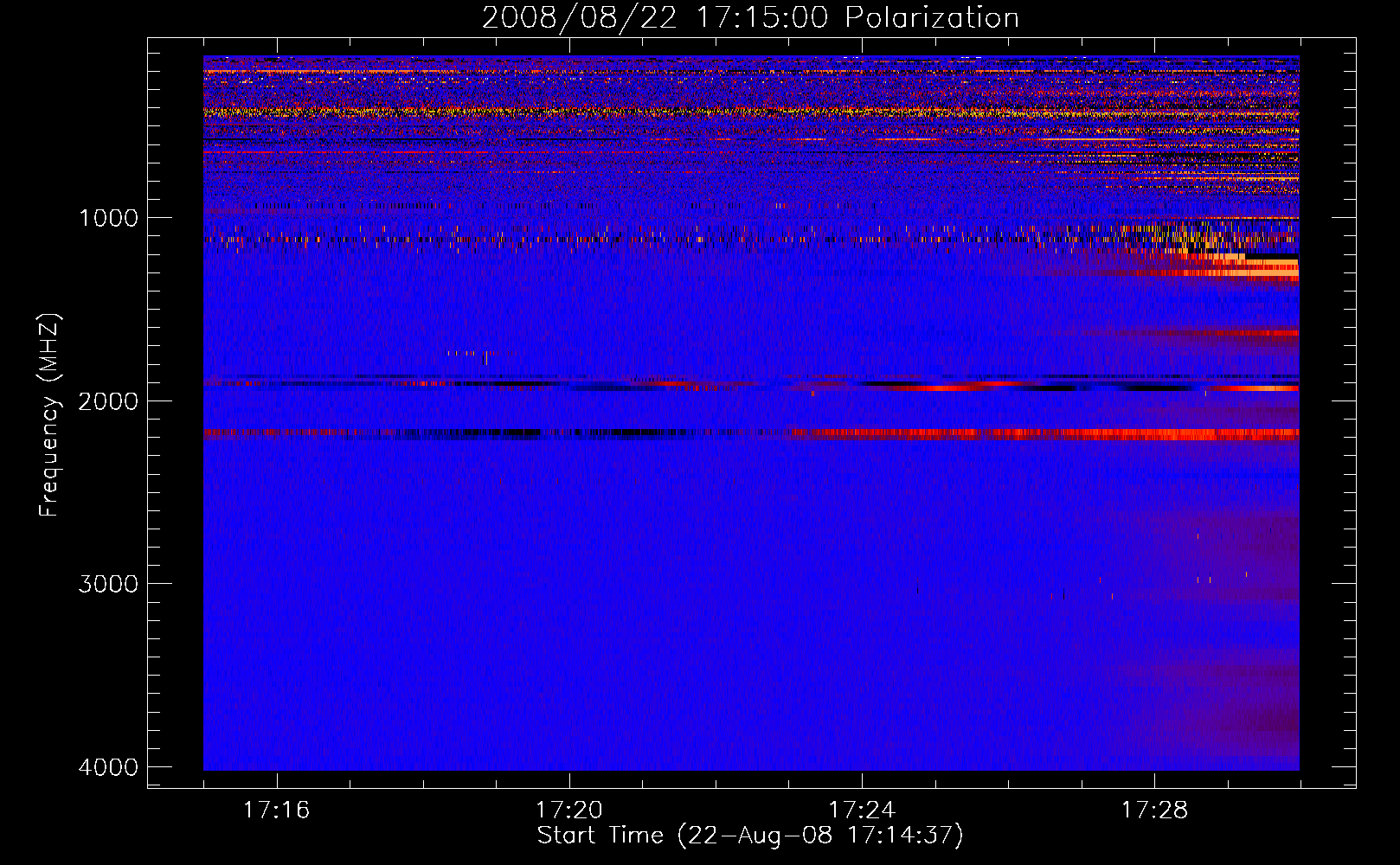1400x865 pixels.
Task: Click the 2000 frequency tick label
Action: (108, 400)
